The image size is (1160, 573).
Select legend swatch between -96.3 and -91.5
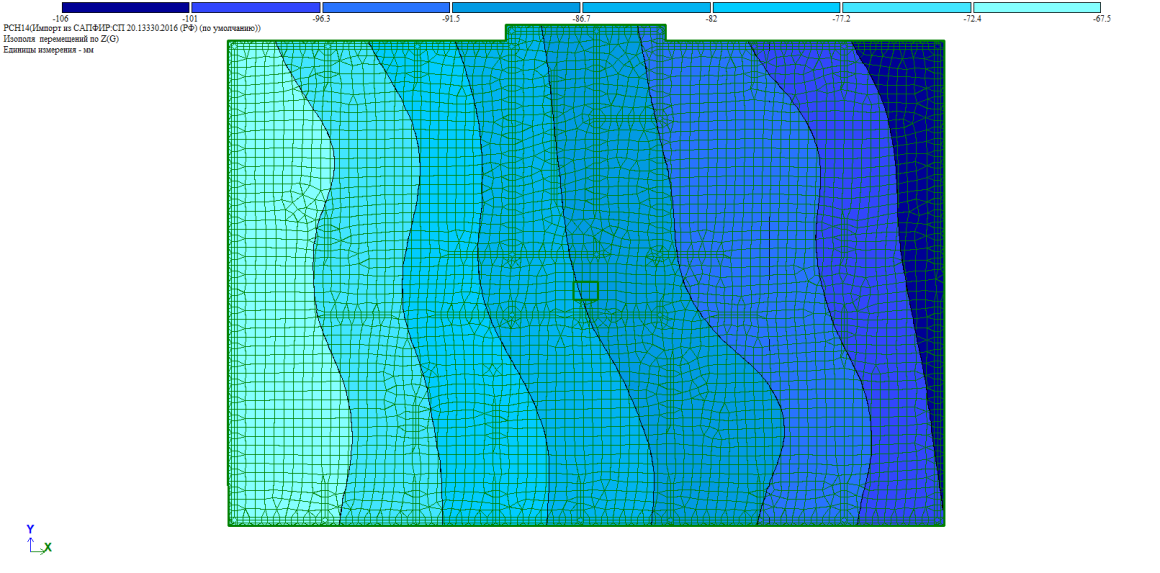pyautogui.click(x=386, y=7)
